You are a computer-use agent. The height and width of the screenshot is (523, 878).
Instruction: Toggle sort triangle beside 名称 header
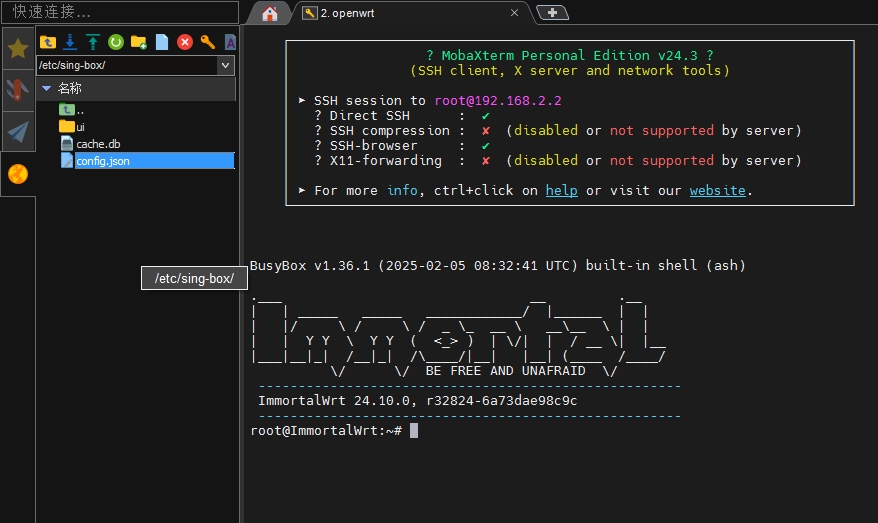tap(46, 88)
